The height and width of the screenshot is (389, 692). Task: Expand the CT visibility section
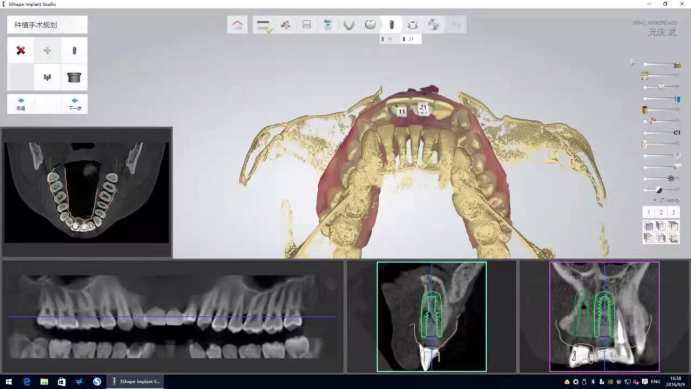(667, 200)
